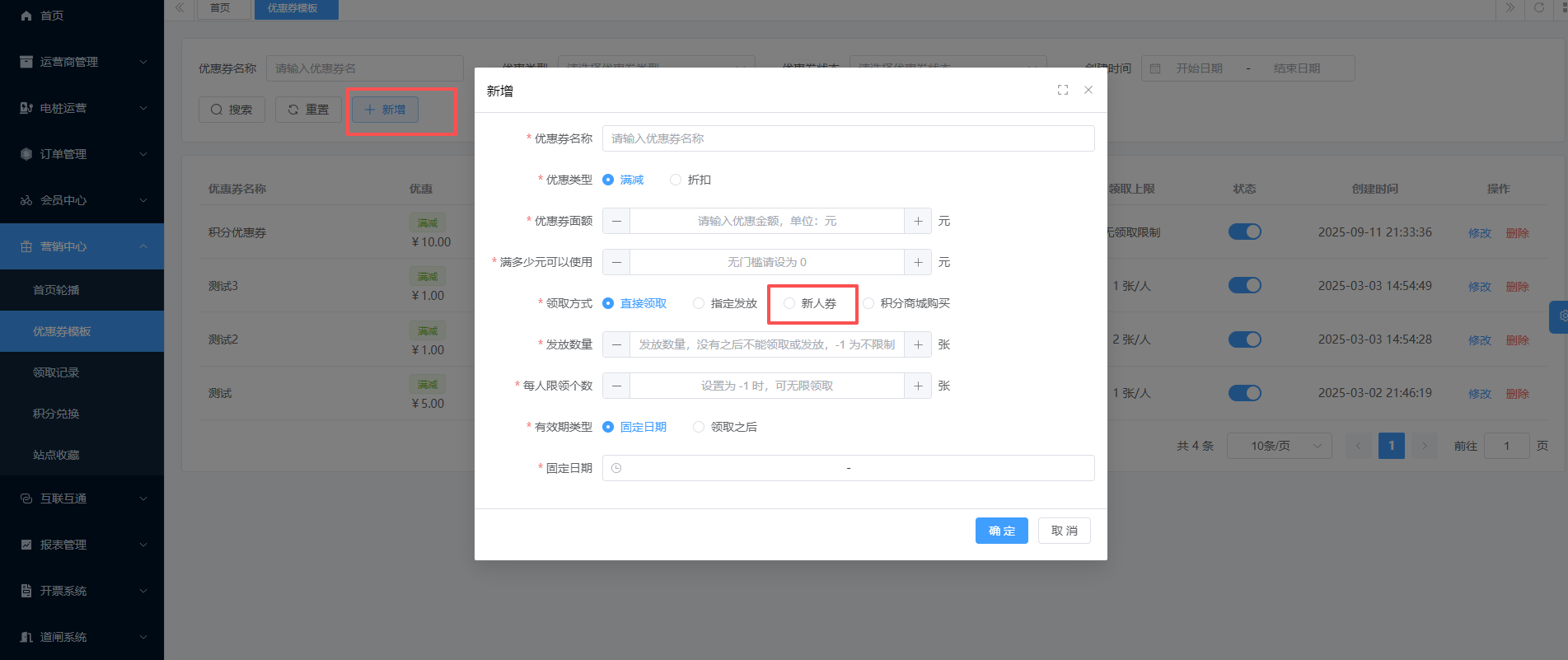
Task: Click the plus icon for 每人限领个数
Action: point(918,386)
